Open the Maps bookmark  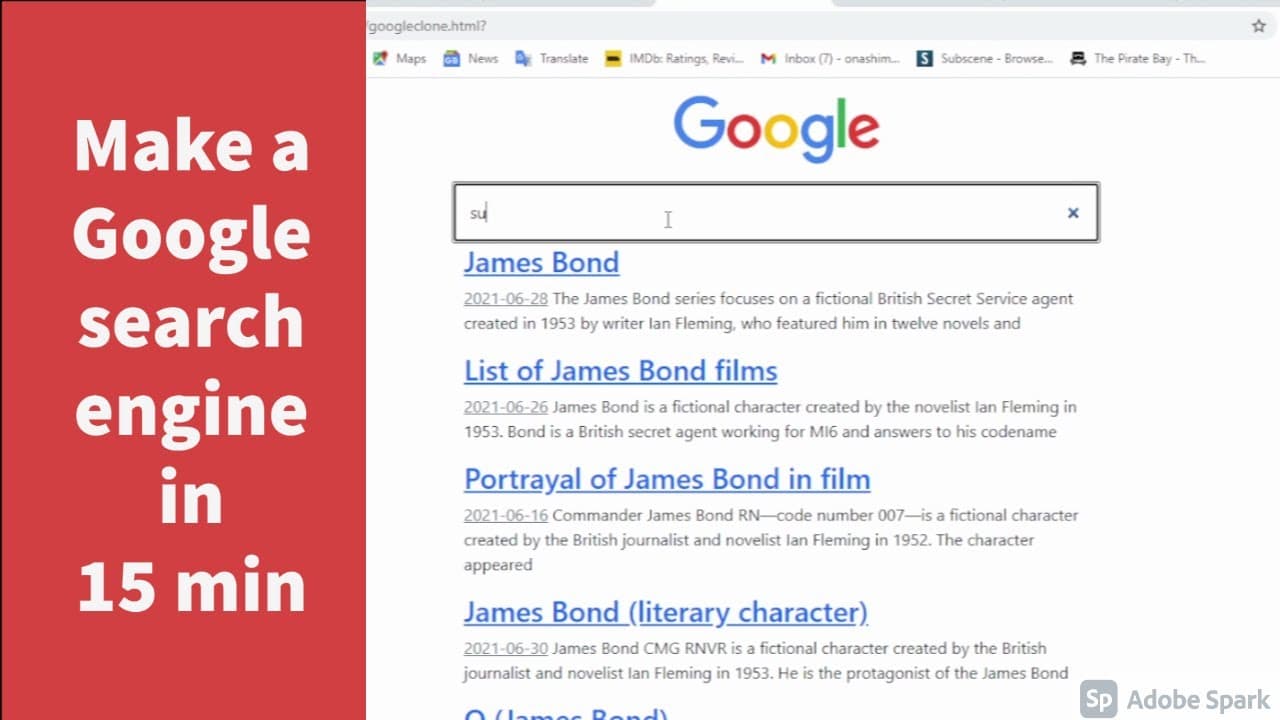(x=400, y=58)
